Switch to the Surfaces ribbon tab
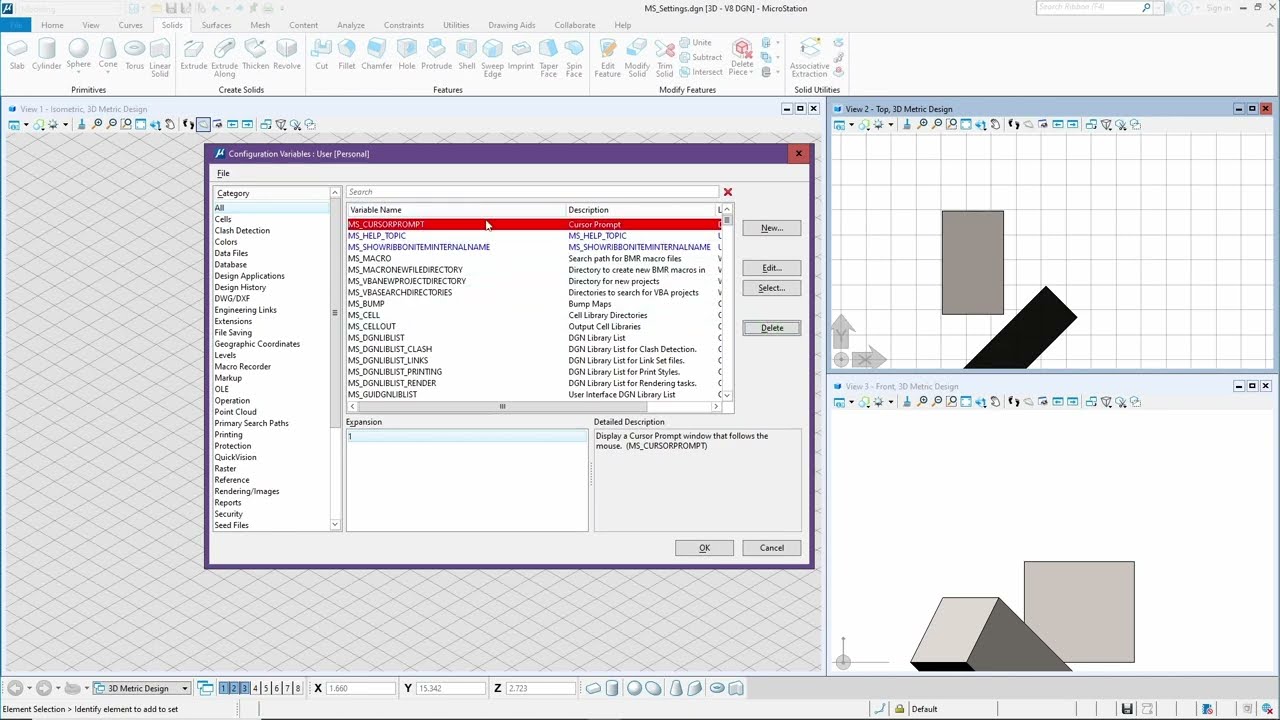 point(216,25)
